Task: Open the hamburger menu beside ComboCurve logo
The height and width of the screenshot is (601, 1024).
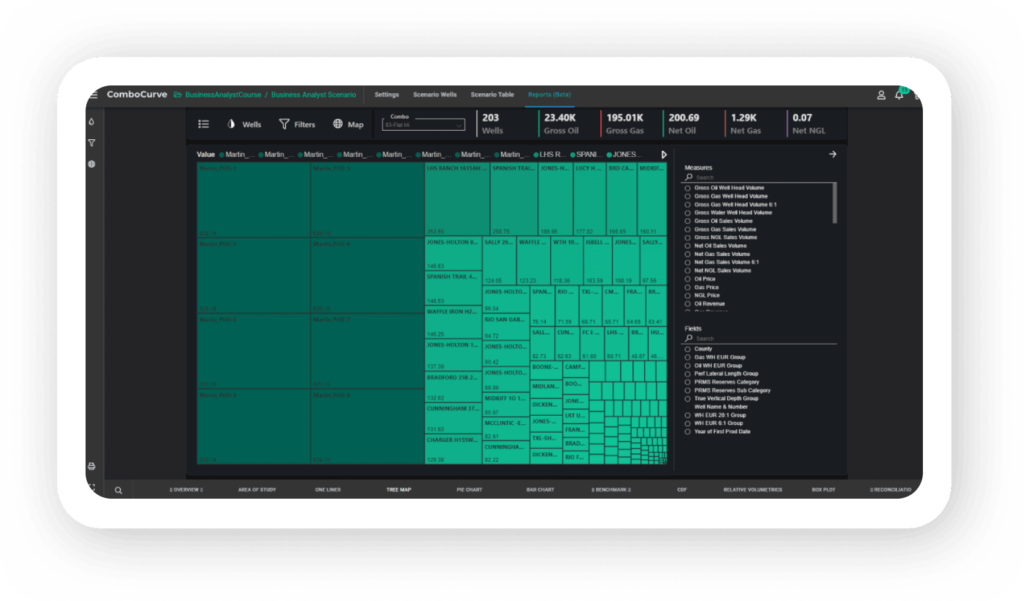Action: (x=94, y=95)
